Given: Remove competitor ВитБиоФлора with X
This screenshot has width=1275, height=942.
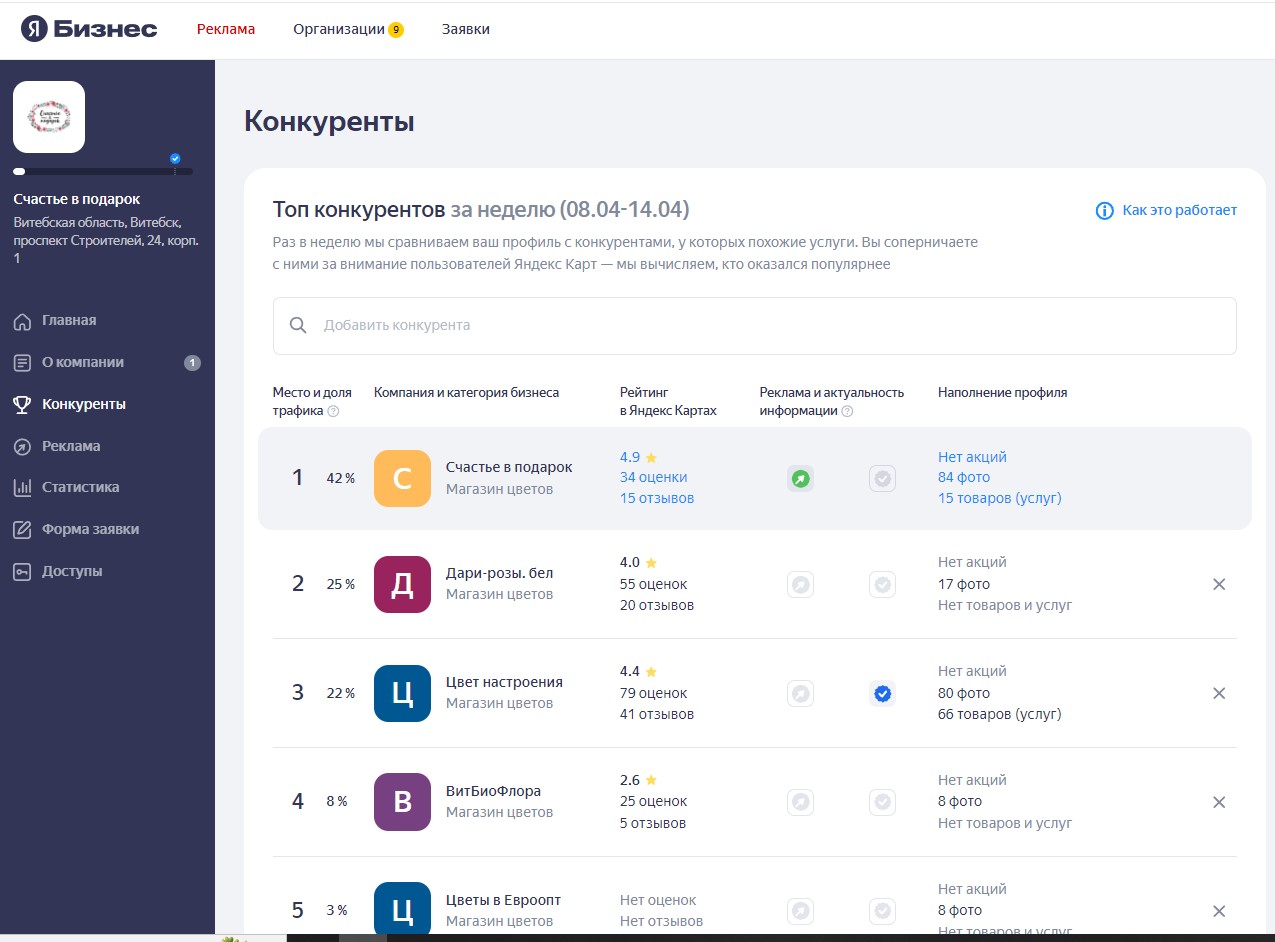Looking at the screenshot, I should click(1219, 802).
